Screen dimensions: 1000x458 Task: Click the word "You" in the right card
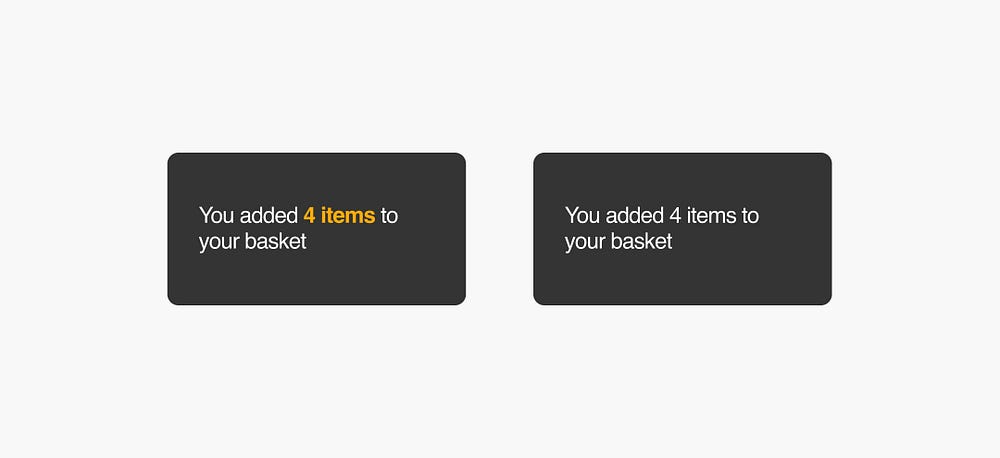pos(583,216)
